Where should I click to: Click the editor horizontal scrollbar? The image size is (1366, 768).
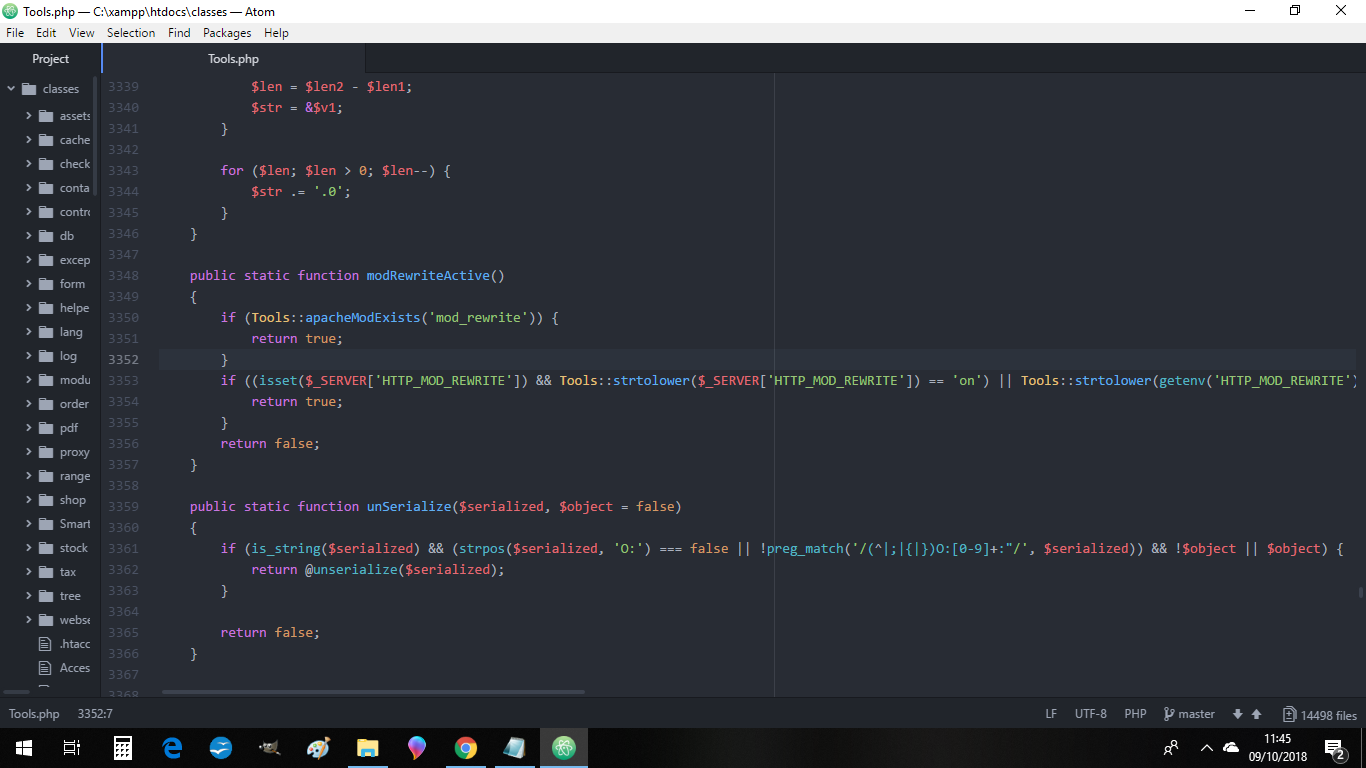click(373, 691)
